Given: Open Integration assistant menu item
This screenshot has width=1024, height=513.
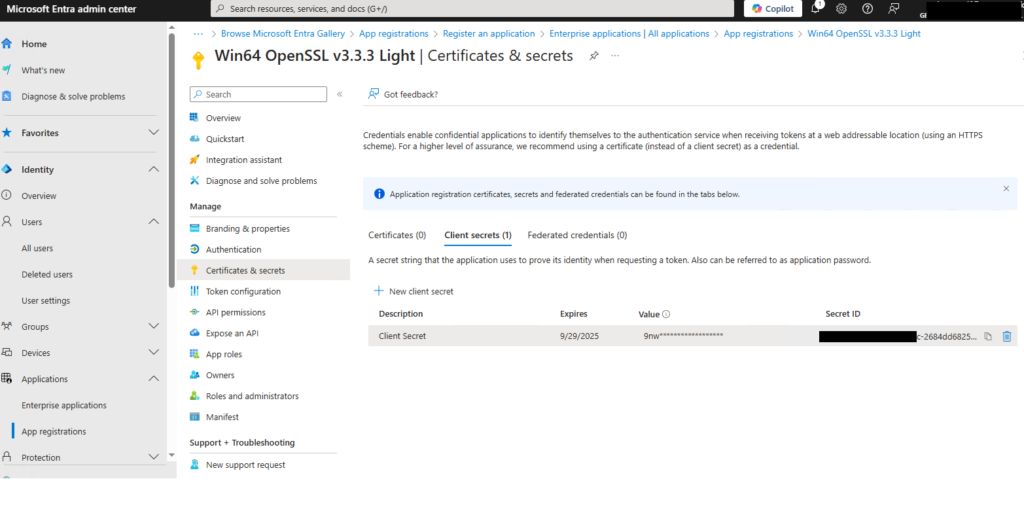Looking at the screenshot, I should point(244,160).
